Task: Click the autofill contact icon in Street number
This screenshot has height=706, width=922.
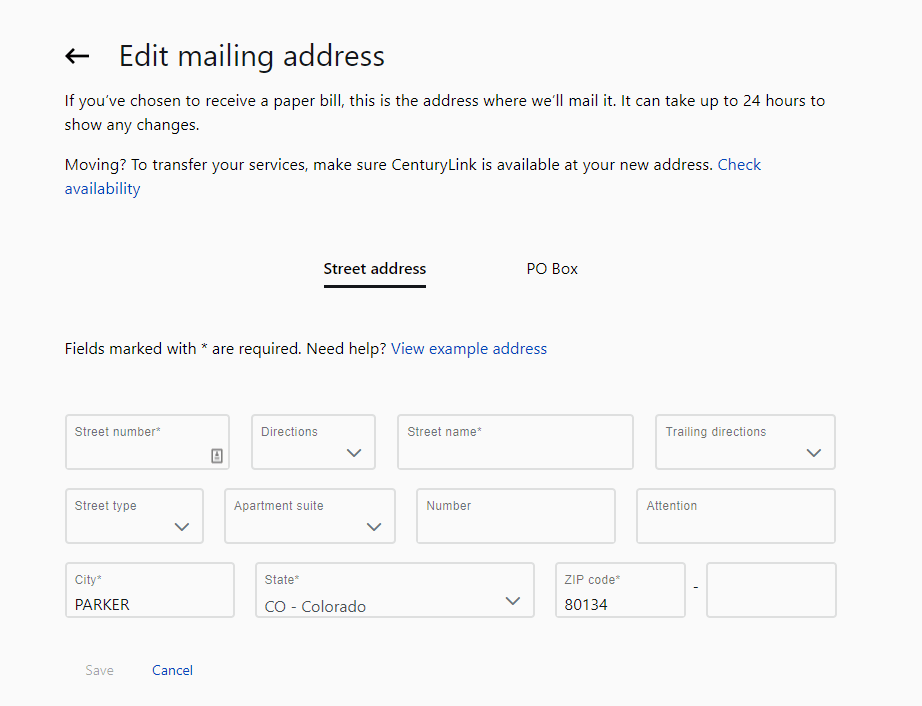Action: 217,456
